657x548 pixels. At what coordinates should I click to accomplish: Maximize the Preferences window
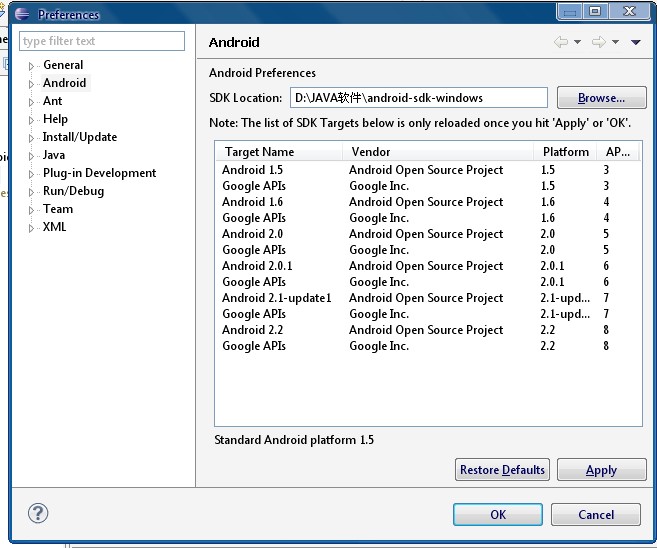(x=595, y=11)
